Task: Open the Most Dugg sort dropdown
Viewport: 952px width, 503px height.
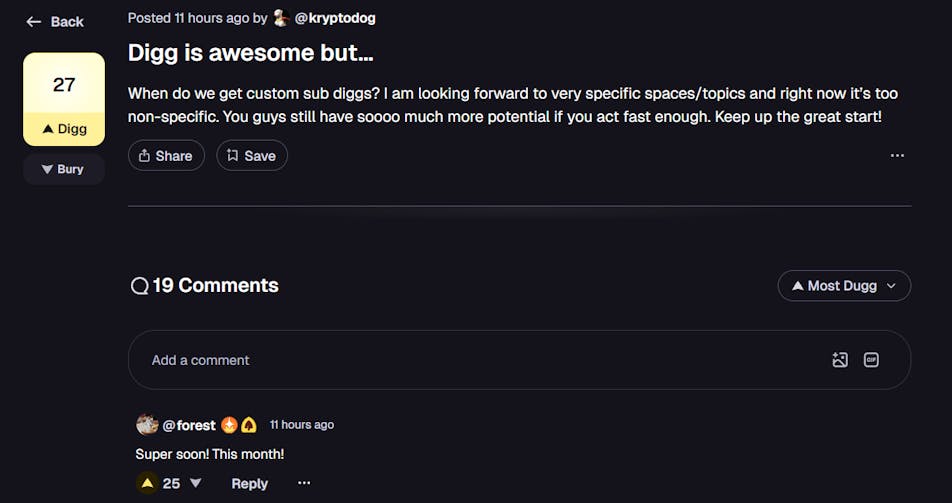Action: coord(844,285)
